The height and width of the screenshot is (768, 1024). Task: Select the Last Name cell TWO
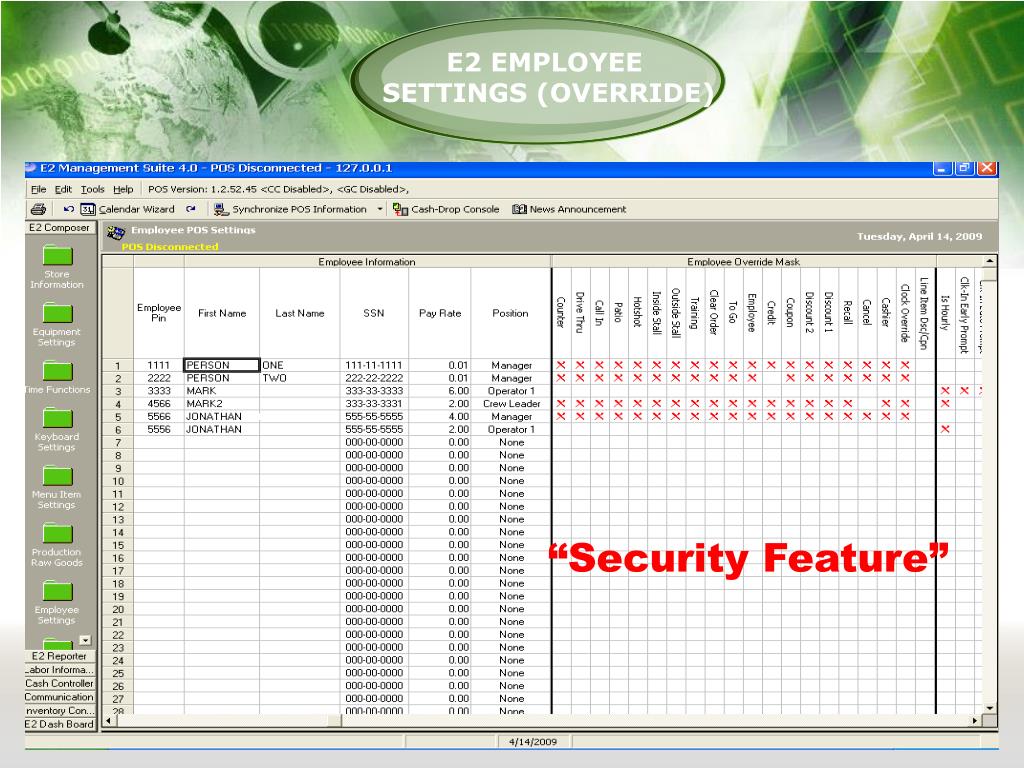[x=300, y=378]
